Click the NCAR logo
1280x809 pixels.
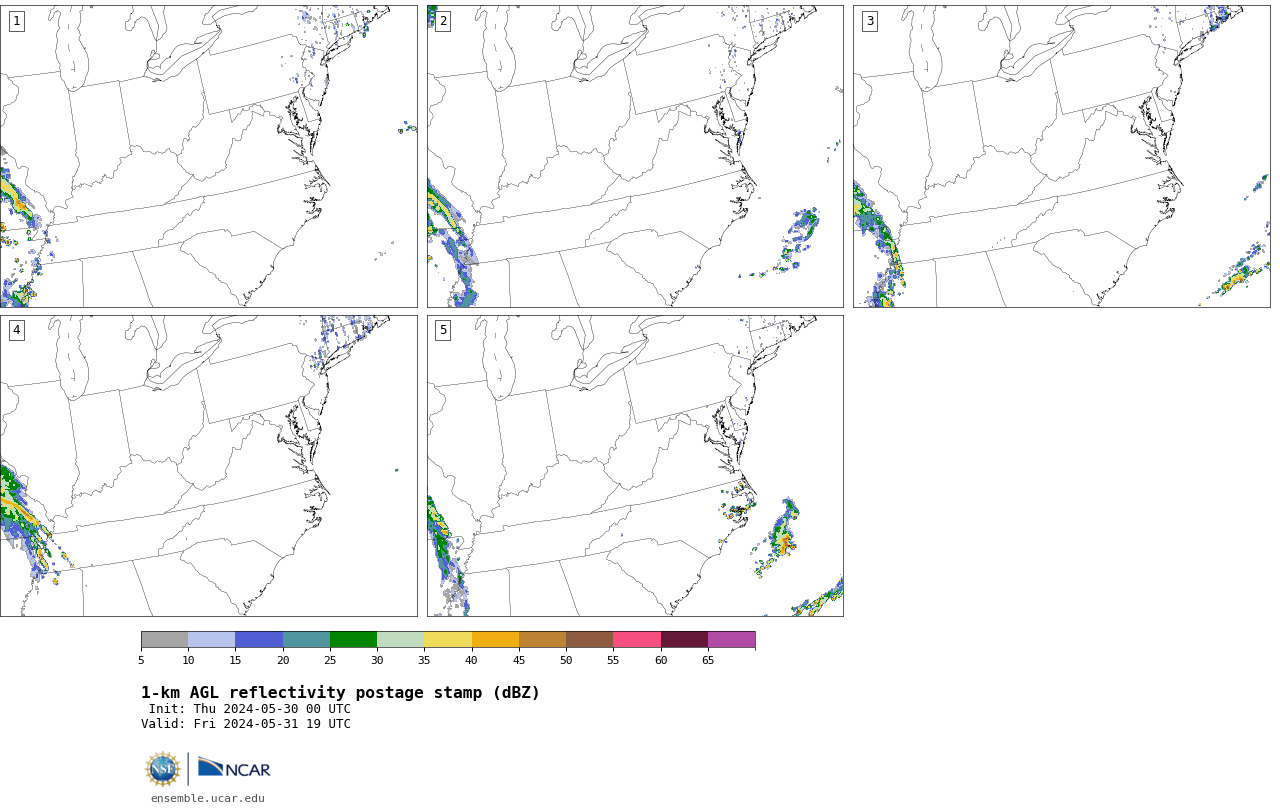(234, 768)
